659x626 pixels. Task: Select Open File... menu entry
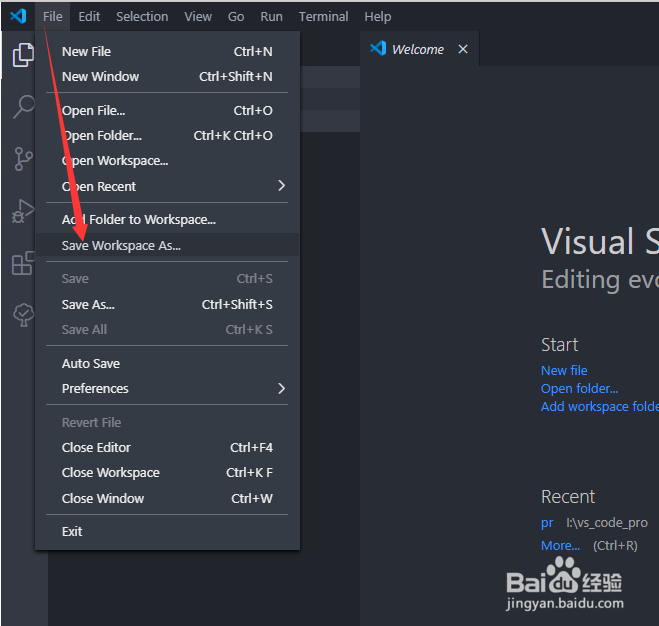pos(167,111)
